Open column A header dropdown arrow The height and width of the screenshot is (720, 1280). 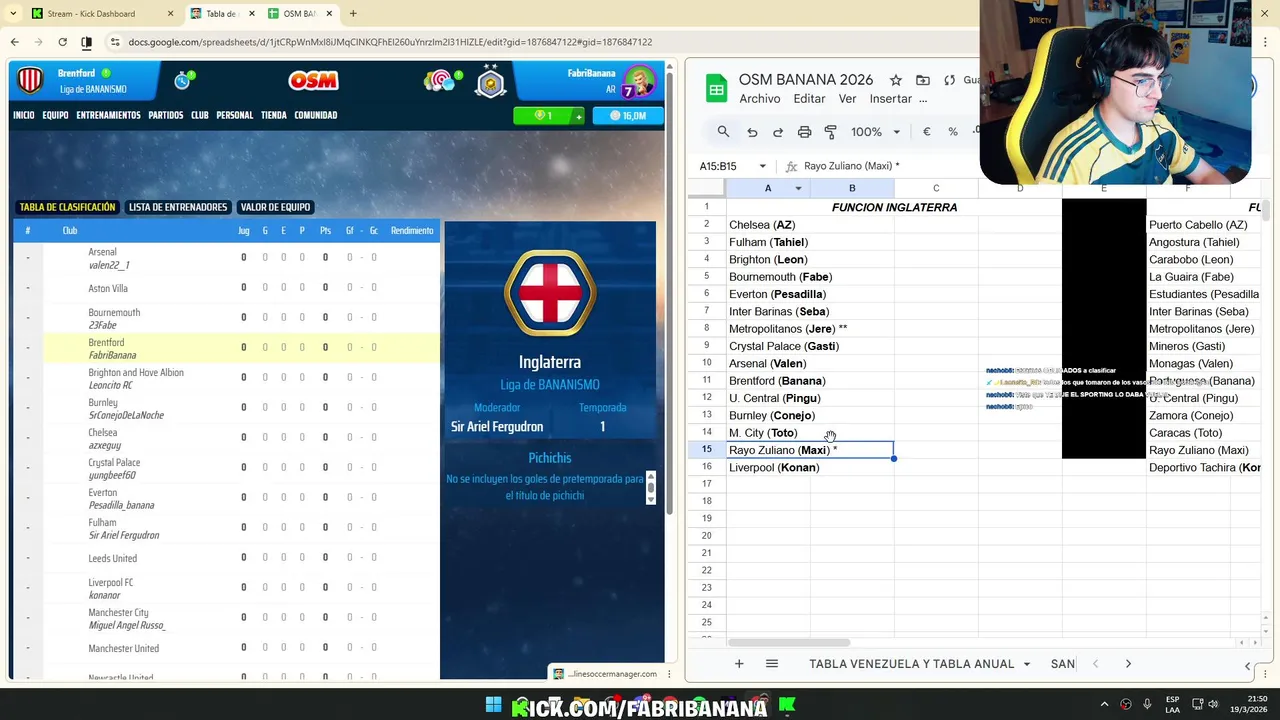[x=798, y=188]
